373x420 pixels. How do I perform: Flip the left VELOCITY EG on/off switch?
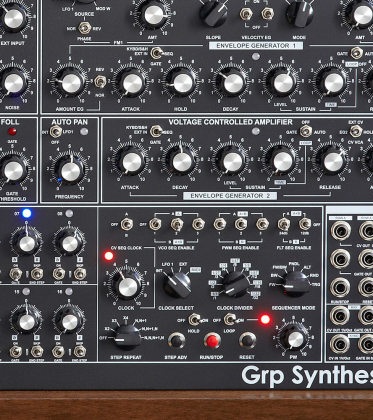[x=246, y=14]
